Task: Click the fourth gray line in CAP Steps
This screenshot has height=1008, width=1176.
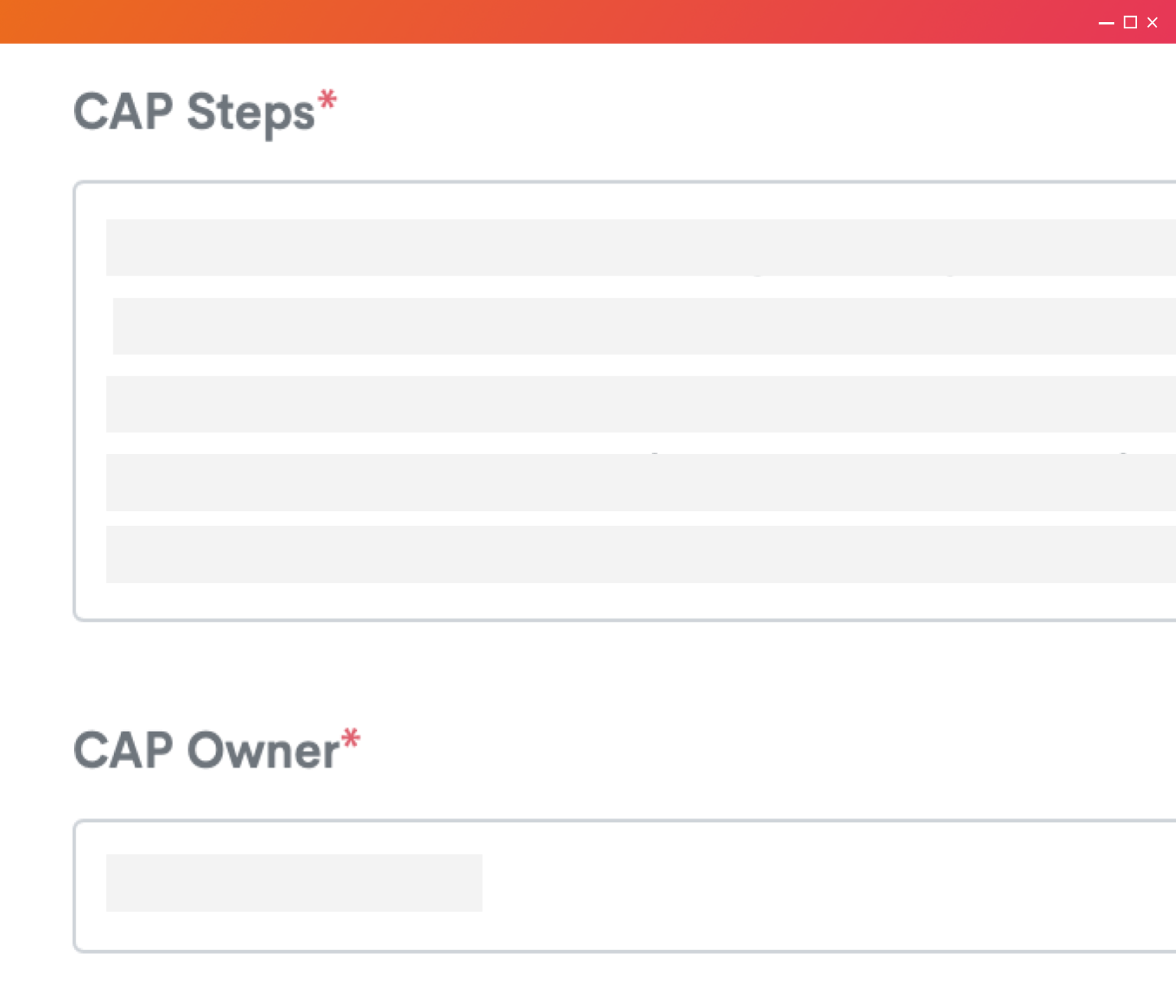Action: (641, 482)
